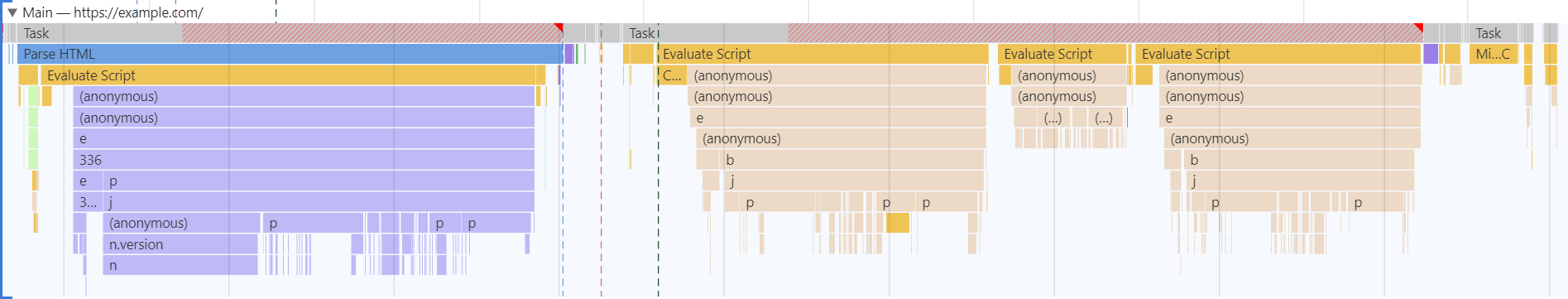This screenshot has width=1568, height=299.
Task: Click the bright yellow block beneath p frames
Action: [898, 223]
